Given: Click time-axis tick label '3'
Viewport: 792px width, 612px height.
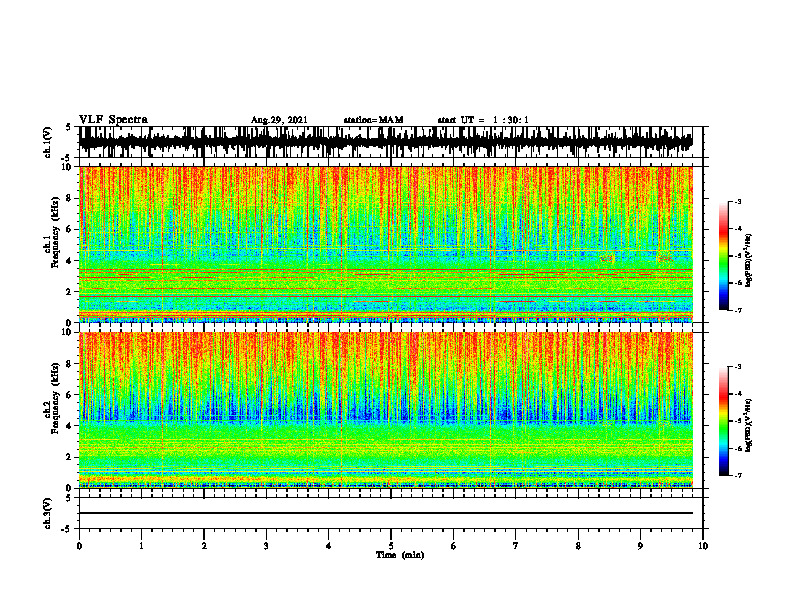Looking at the screenshot, I should point(266,546).
